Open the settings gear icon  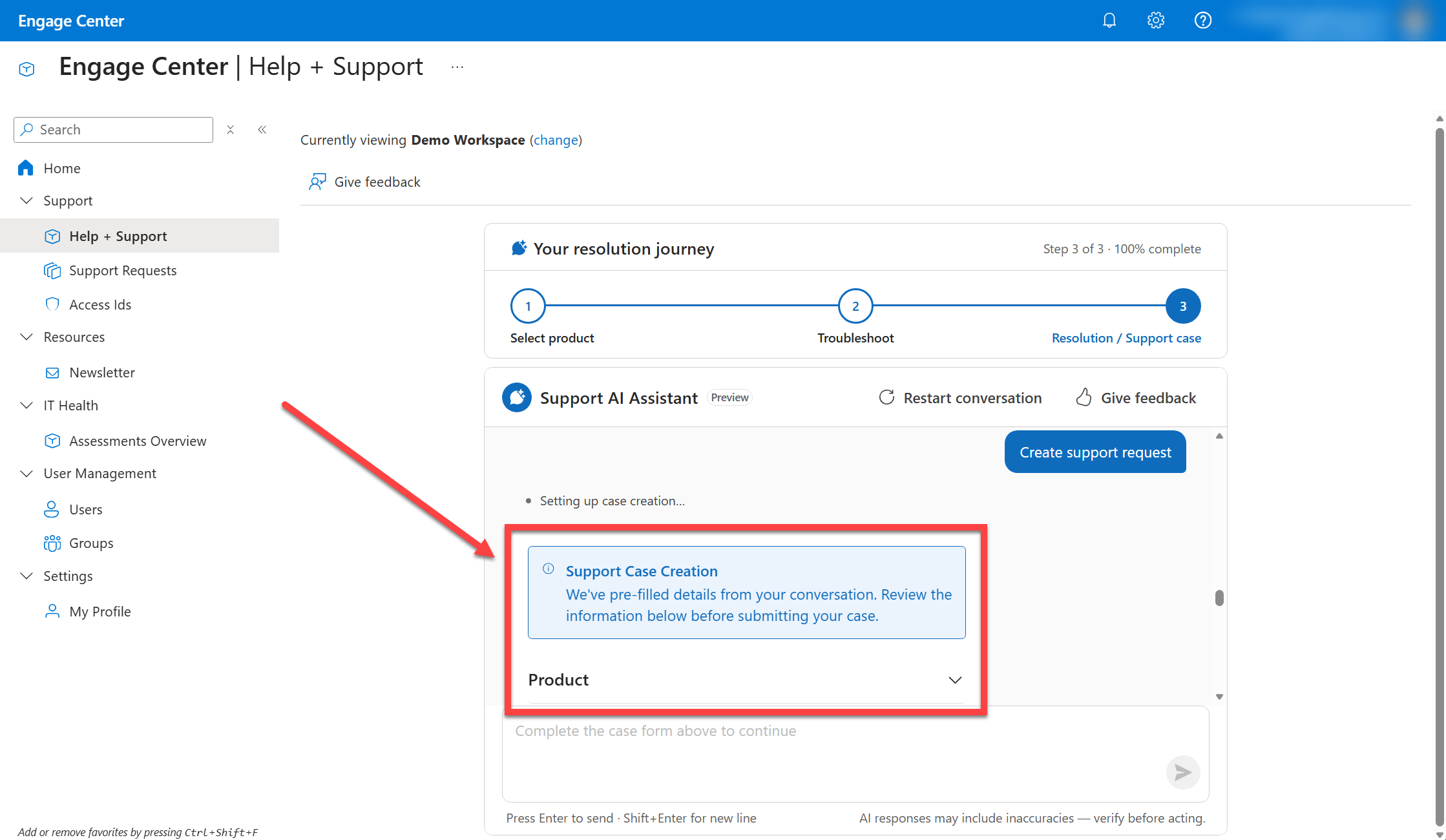click(1156, 21)
